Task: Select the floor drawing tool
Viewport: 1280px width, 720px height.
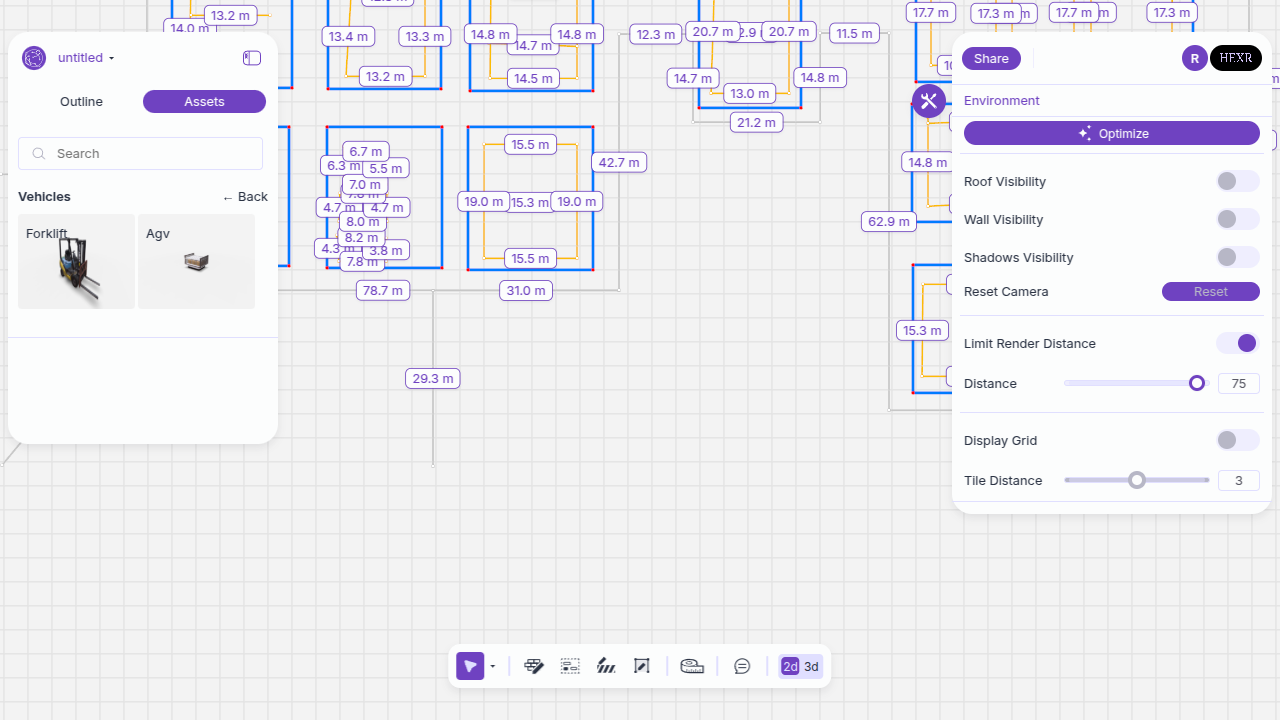Action: tap(606, 667)
